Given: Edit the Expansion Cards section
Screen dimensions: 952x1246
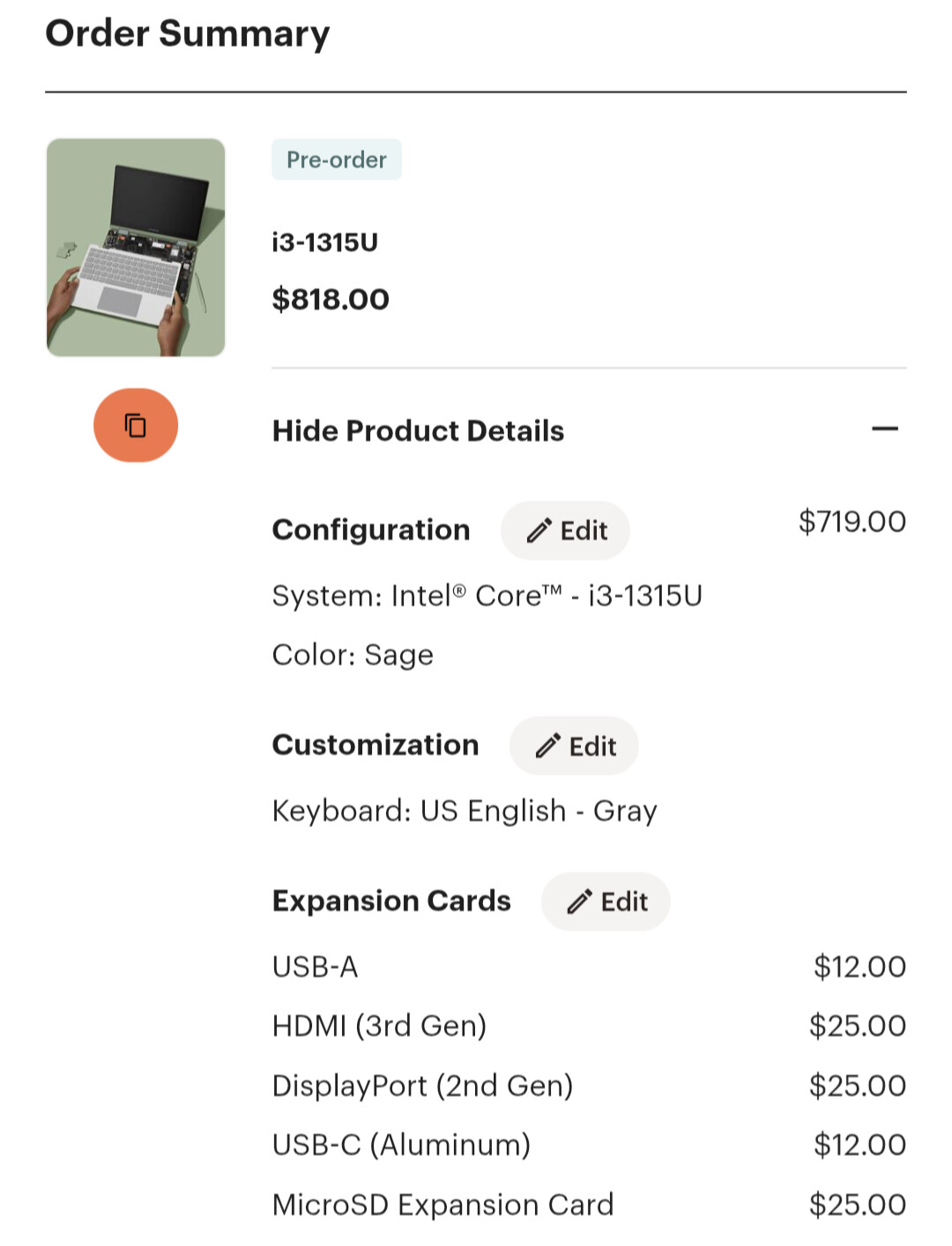Looking at the screenshot, I should [606, 901].
